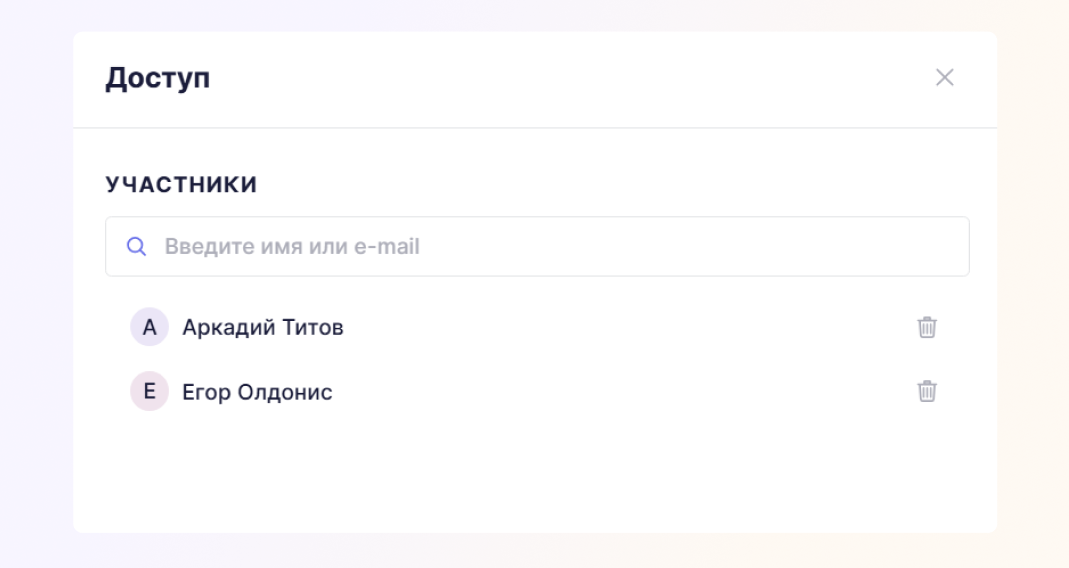Image resolution: width=1069 pixels, height=568 pixels.
Task: Click the dialog header beside Доступ
Action: point(573,78)
